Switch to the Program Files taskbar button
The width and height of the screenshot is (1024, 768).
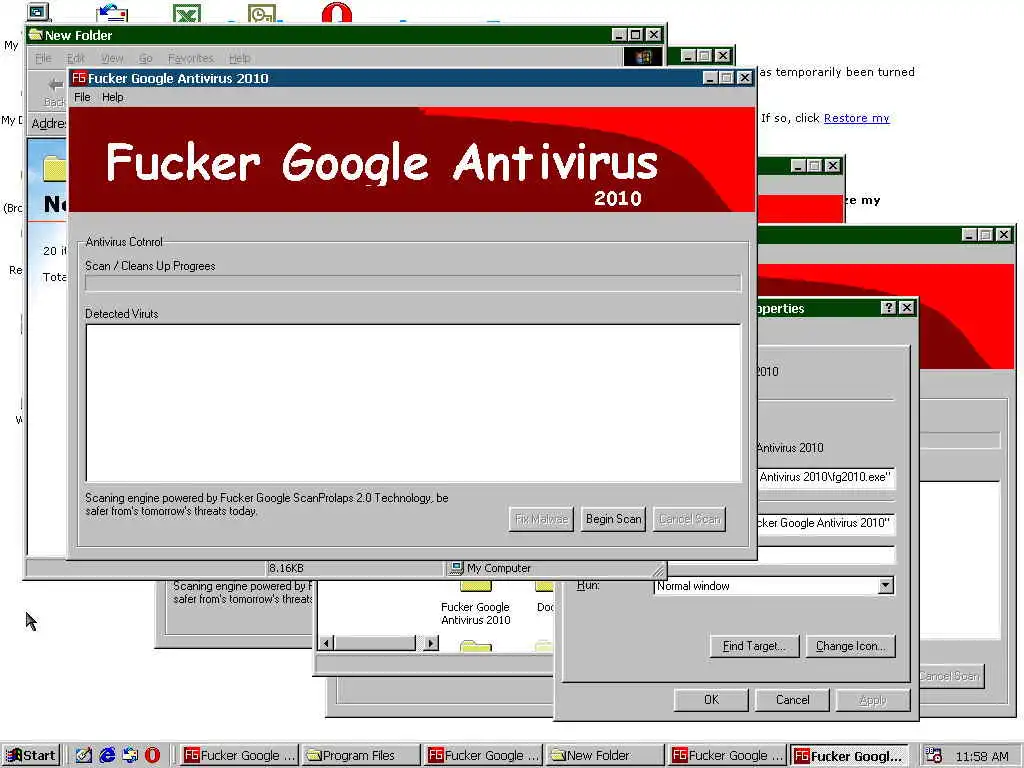pos(360,756)
